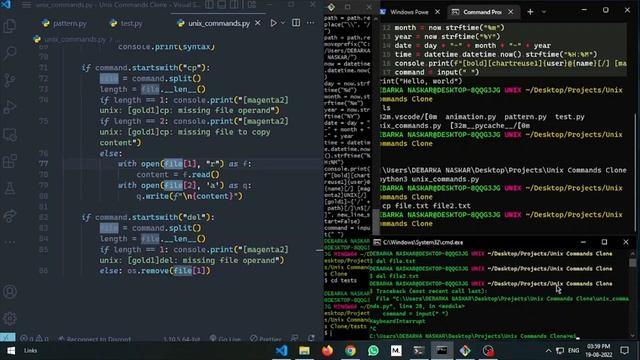Open the Run and Debug view
Image resolution: width=640 pixels, height=360 pixels.
pyautogui.click(x=10, y=107)
